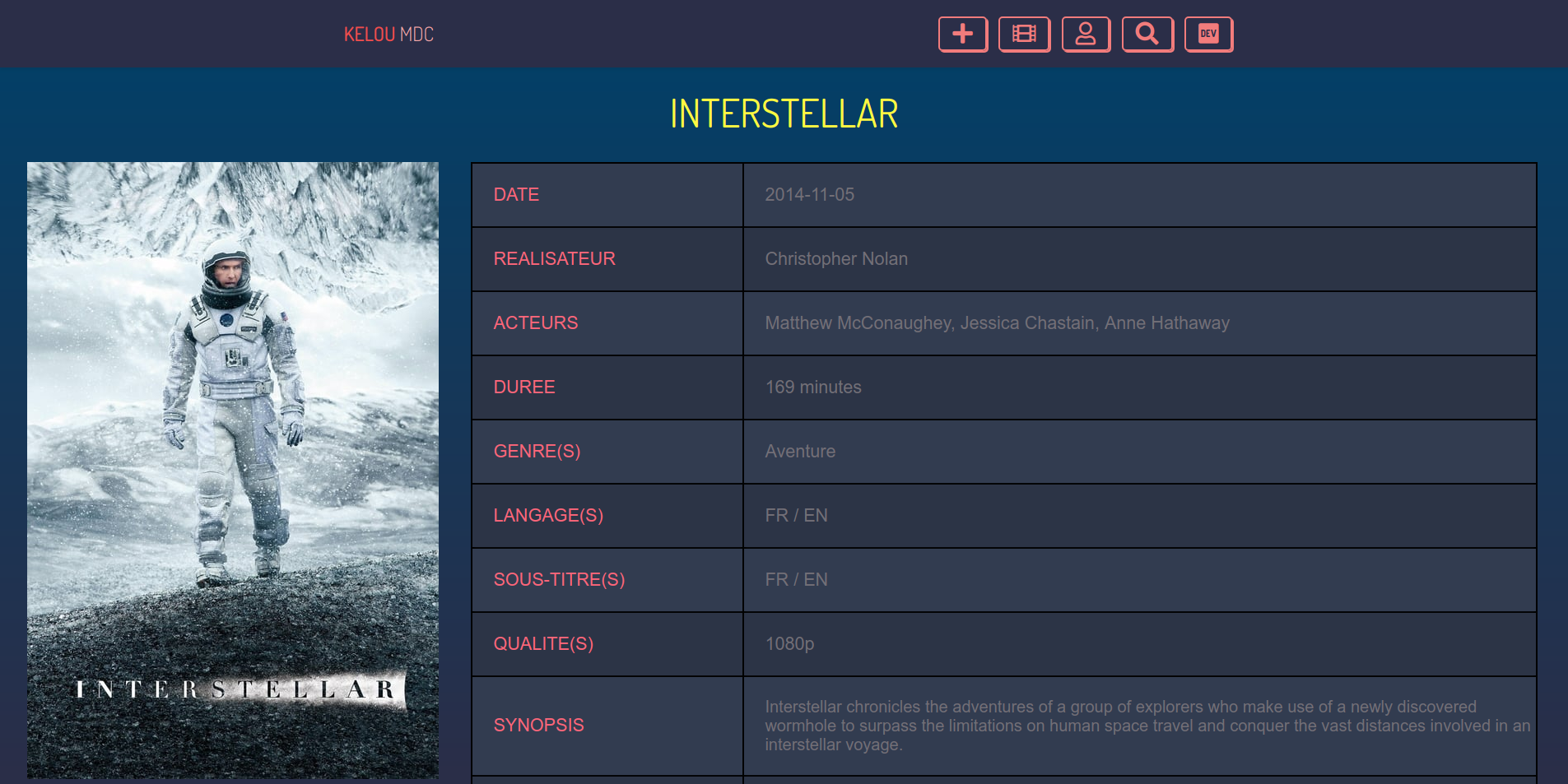
Task: Select the GENRE(S) label
Action: (x=537, y=452)
